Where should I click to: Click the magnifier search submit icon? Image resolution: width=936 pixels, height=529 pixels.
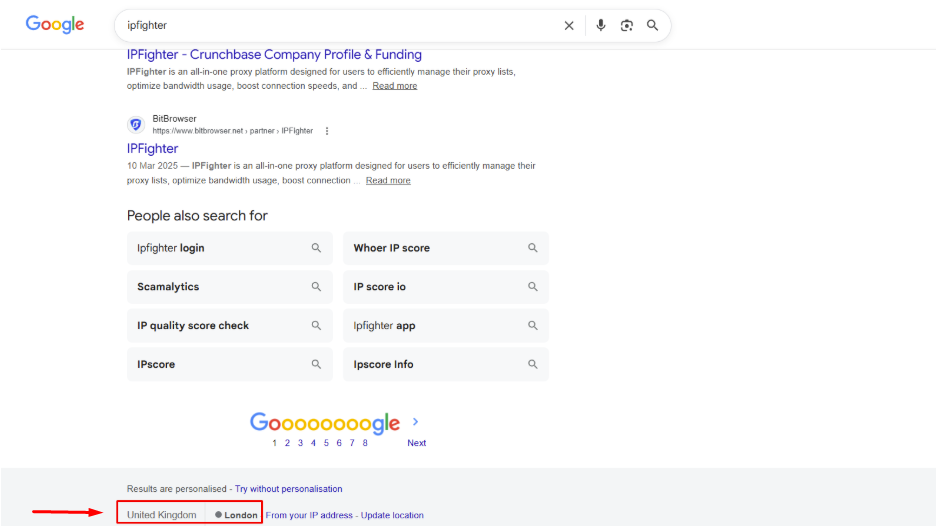pos(652,25)
